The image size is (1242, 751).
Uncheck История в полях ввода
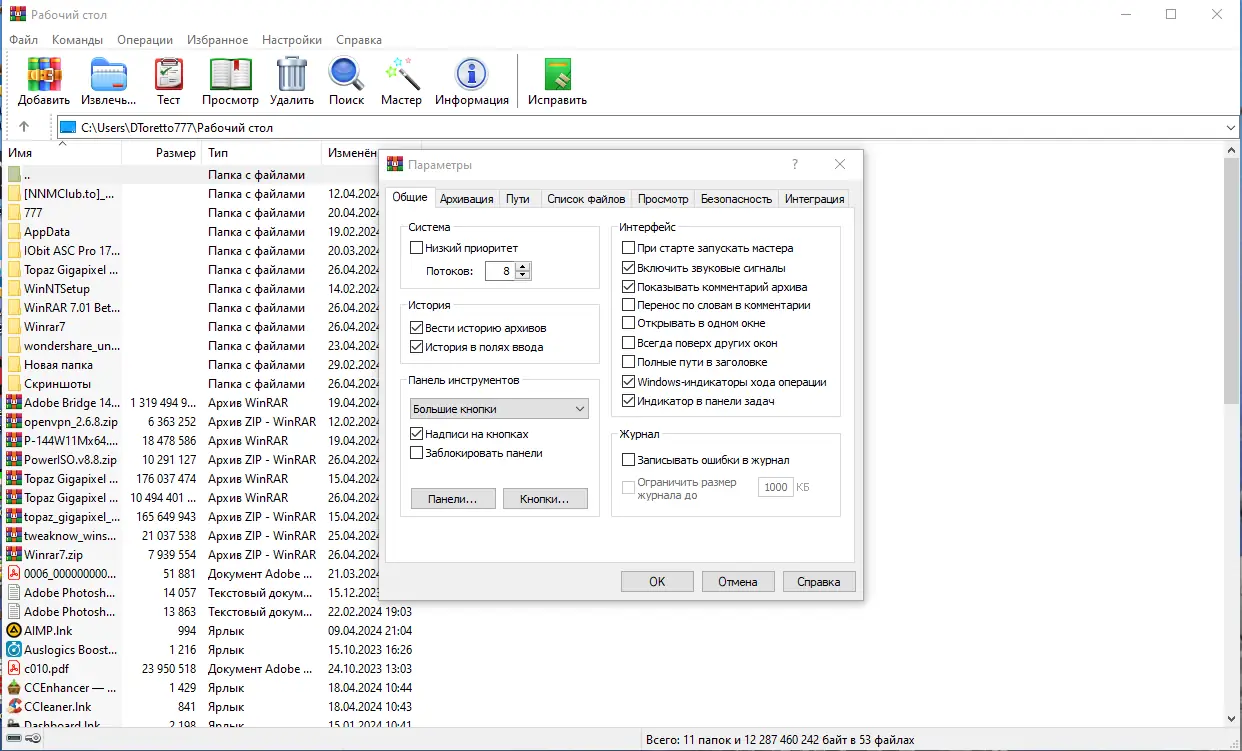(x=417, y=347)
